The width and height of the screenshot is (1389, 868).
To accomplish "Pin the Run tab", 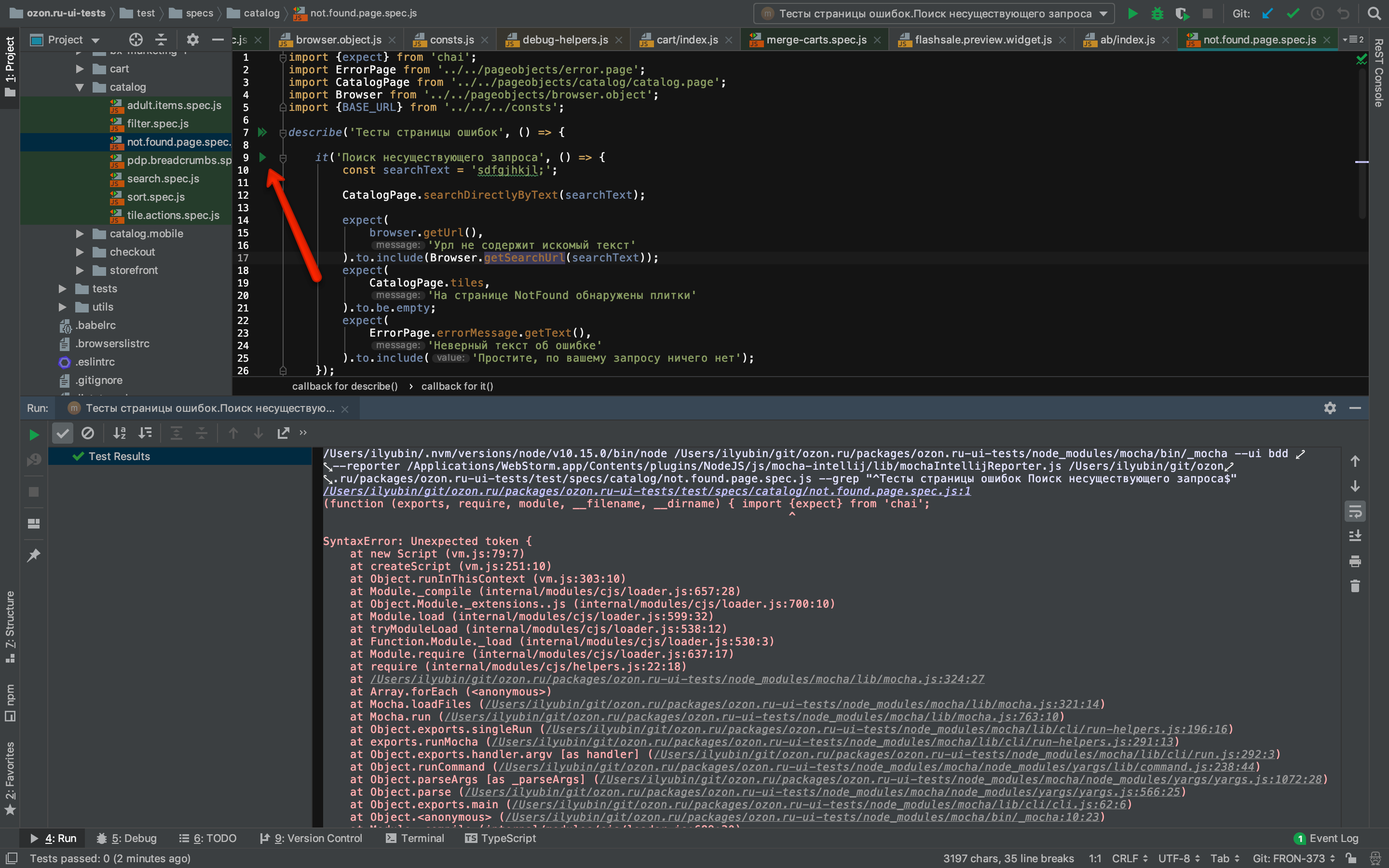I will [34, 555].
